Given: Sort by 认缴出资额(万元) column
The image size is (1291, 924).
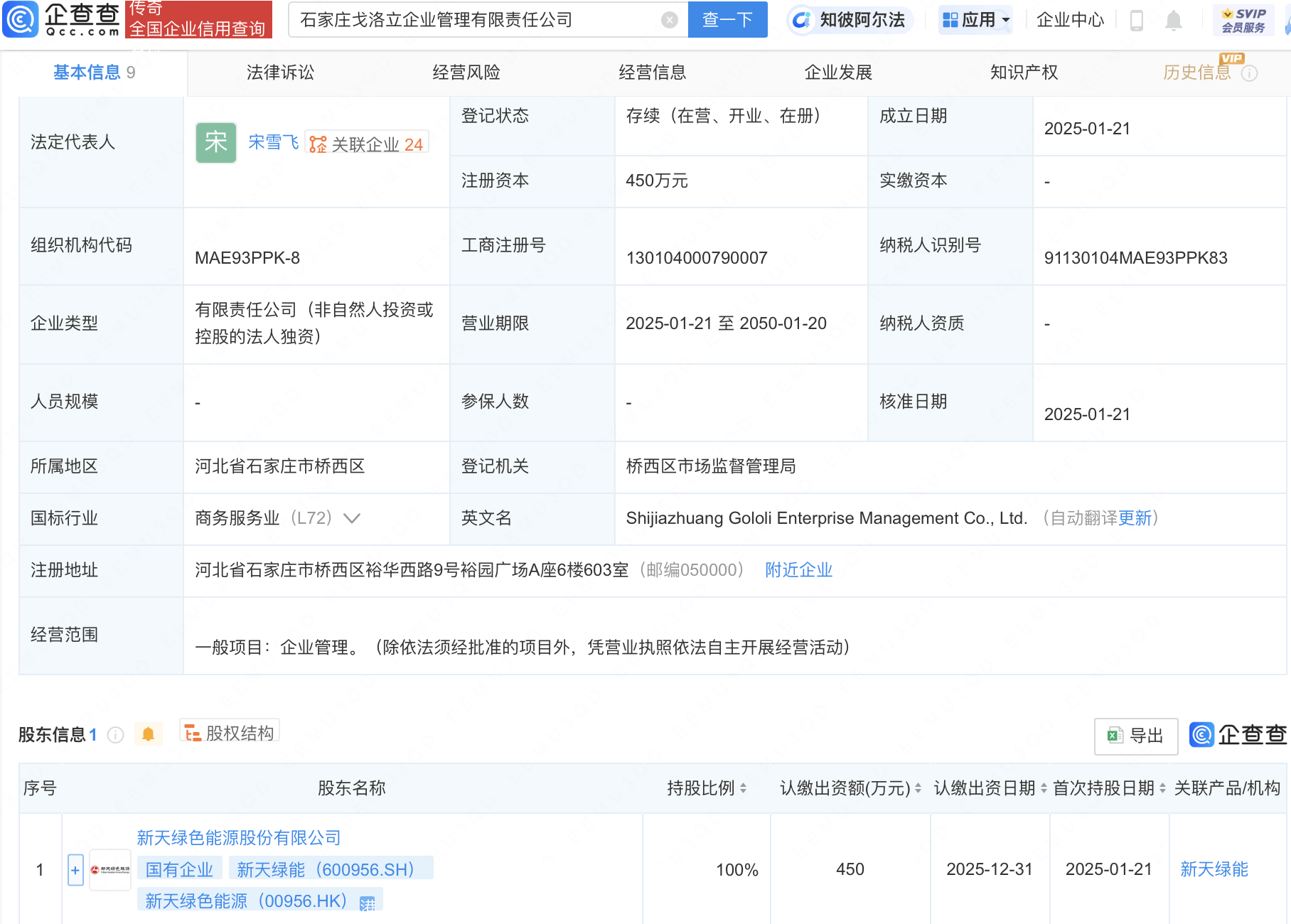Looking at the screenshot, I should point(918,788).
